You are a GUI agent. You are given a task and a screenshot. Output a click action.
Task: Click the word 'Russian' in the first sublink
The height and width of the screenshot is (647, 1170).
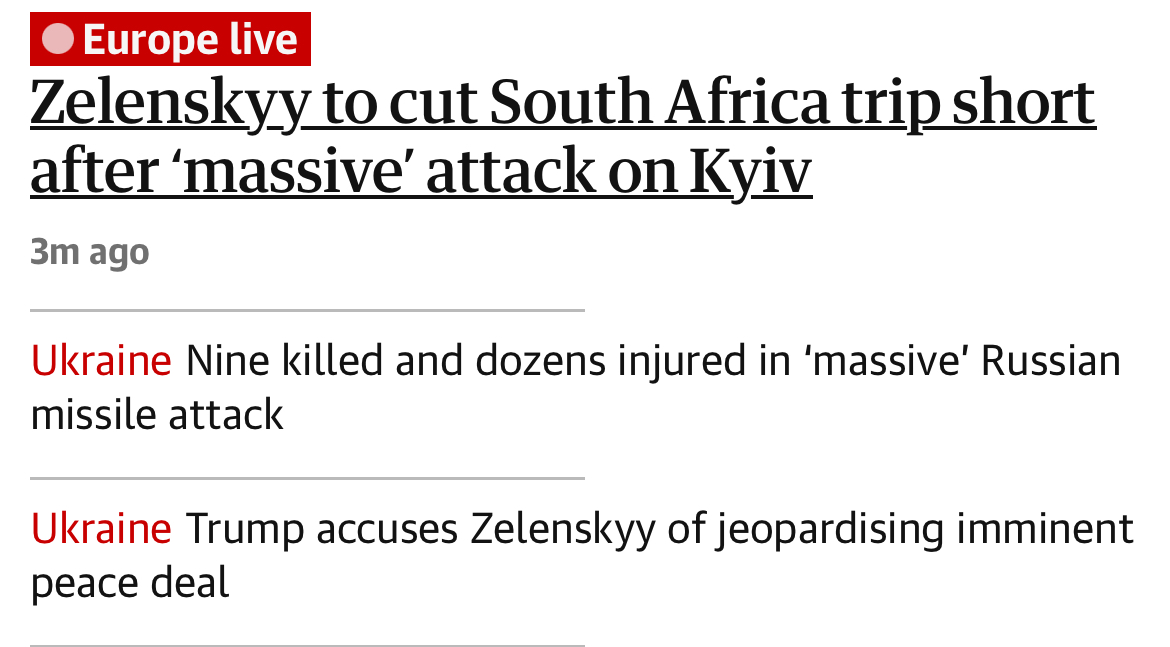[x=1051, y=361]
